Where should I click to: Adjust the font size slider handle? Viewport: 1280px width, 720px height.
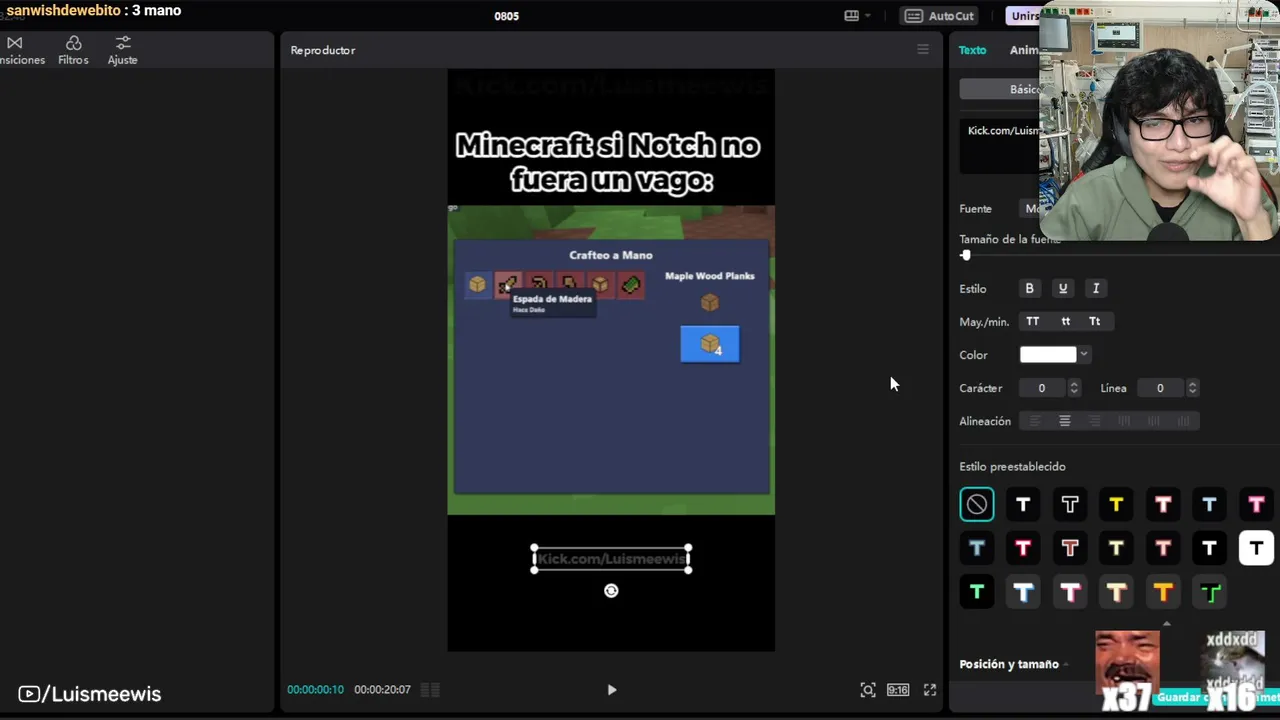966,255
